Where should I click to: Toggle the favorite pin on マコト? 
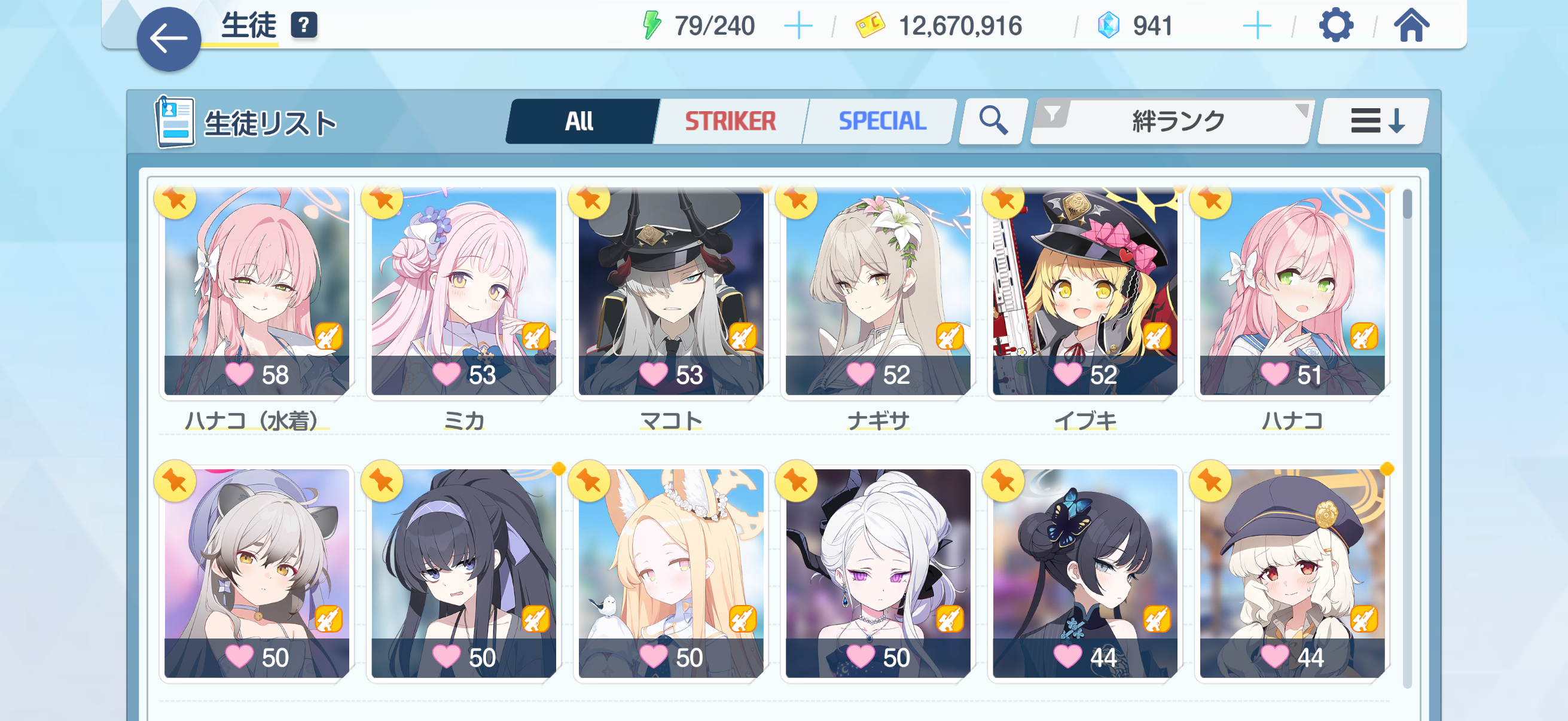coord(588,199)
